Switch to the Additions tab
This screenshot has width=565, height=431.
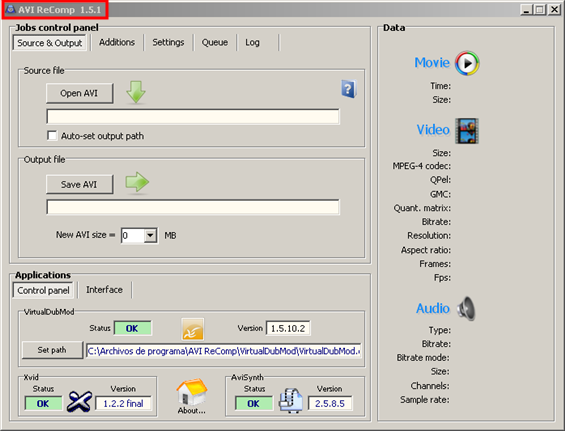point(117,43)
